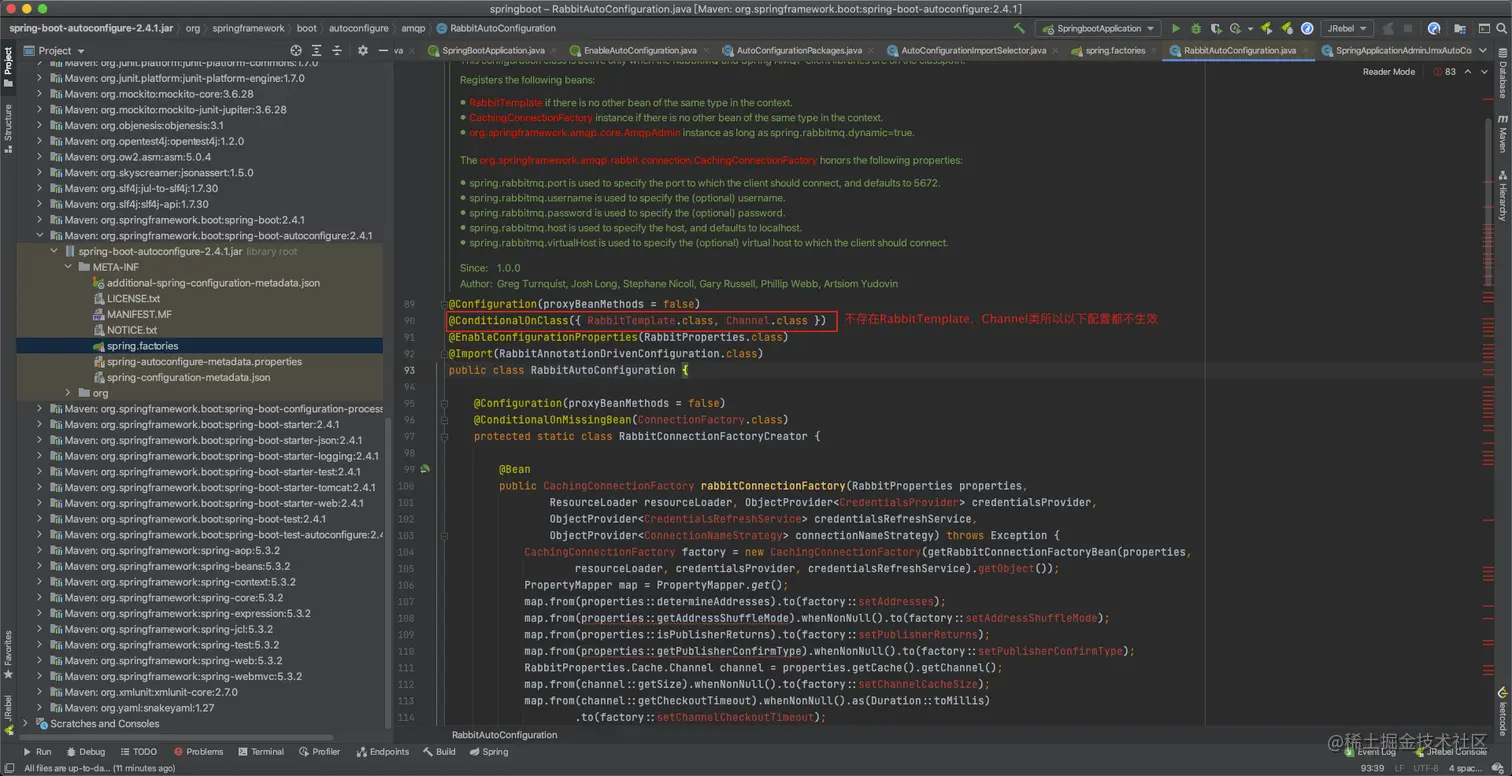The image size is (1512, 776).
Task: Open the Endpoints tool window
Action: pyautogui.click(x=382, y=751)
